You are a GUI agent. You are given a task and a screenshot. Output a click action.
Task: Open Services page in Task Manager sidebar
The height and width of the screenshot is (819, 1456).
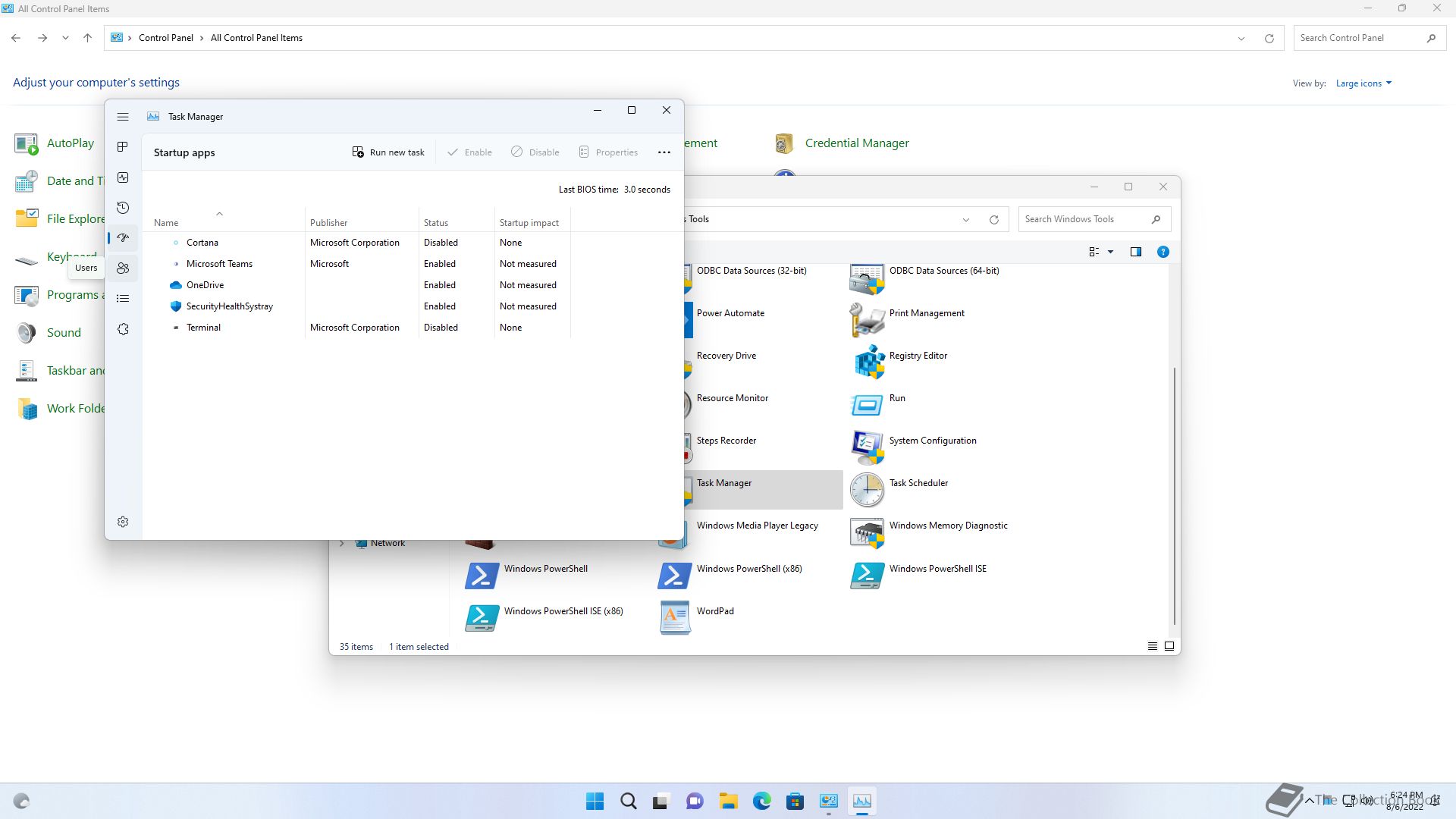(x=123, y=329)
